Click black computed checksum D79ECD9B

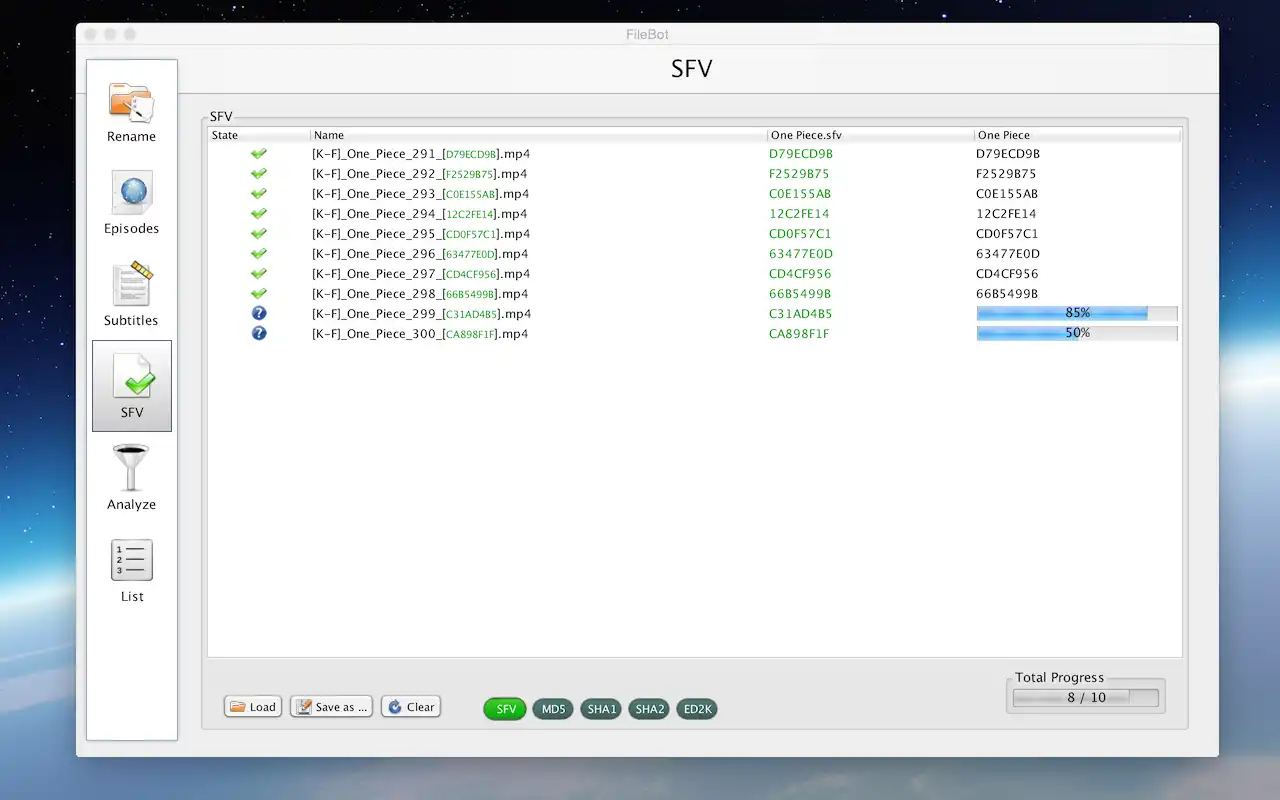pyautogui.click(x=1008, y=154)
